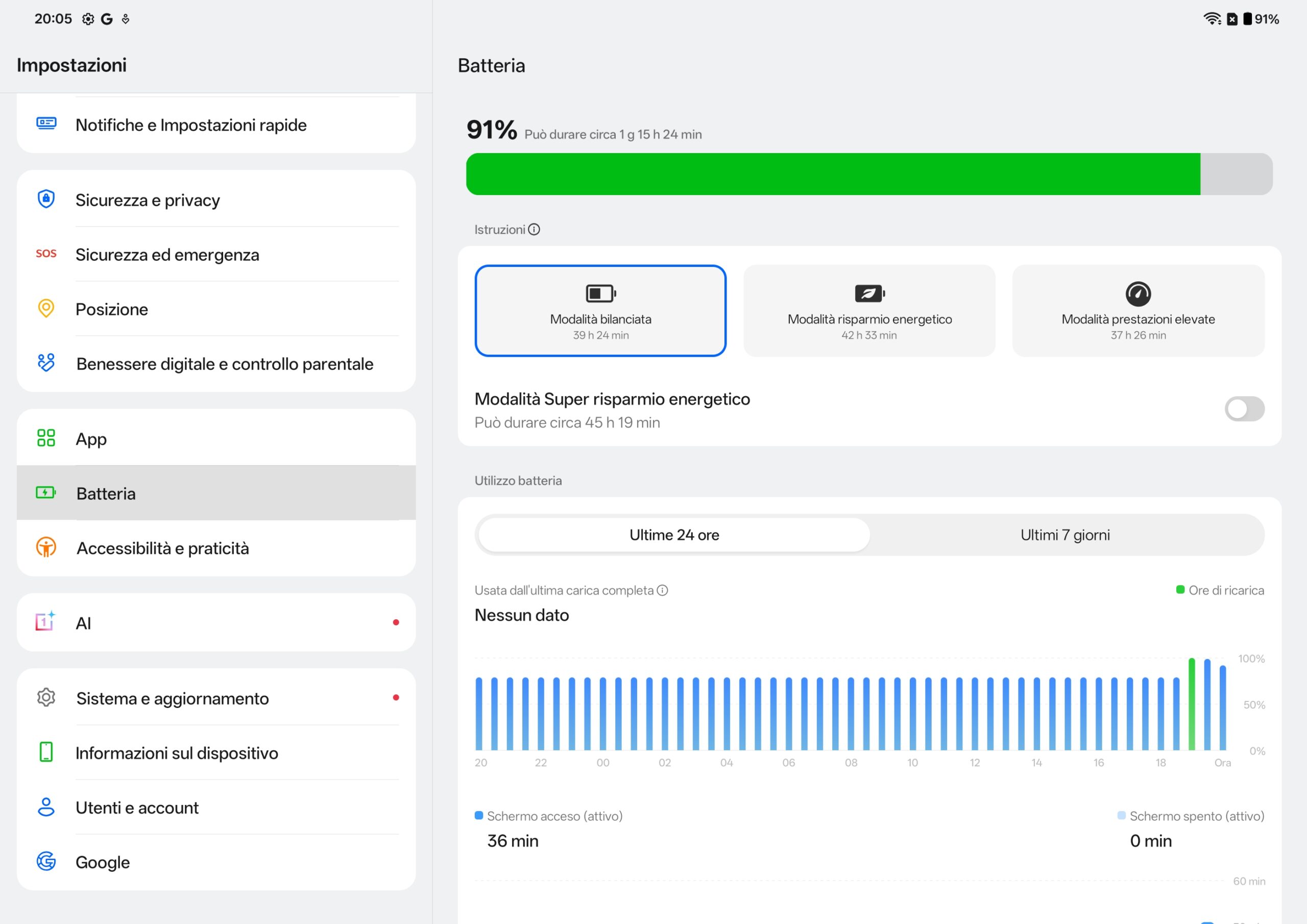Click the Accessibilità e praticità icon
The image size is (1307, 924).
point(46,548)
